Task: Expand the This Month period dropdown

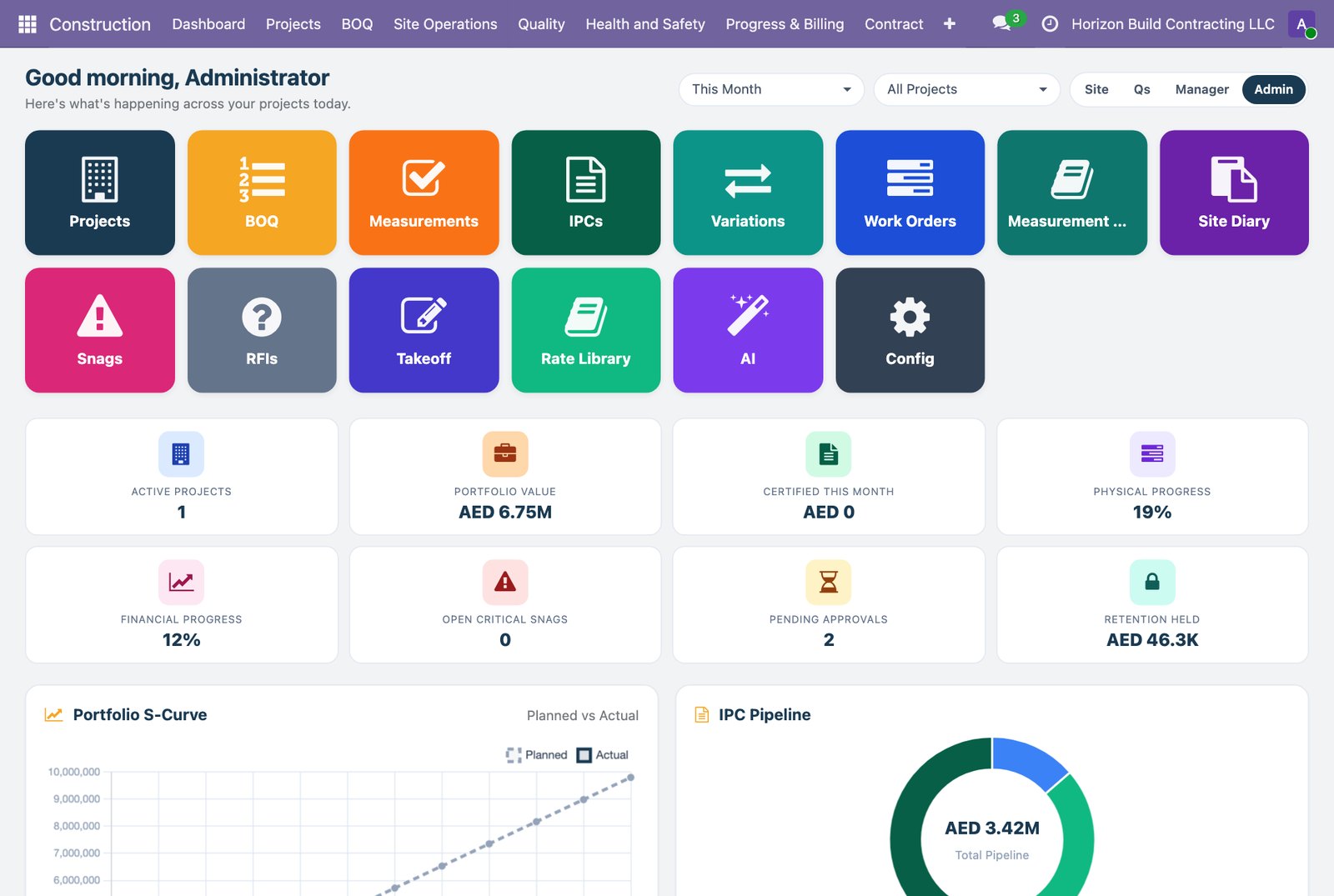Action: (771, 89)
